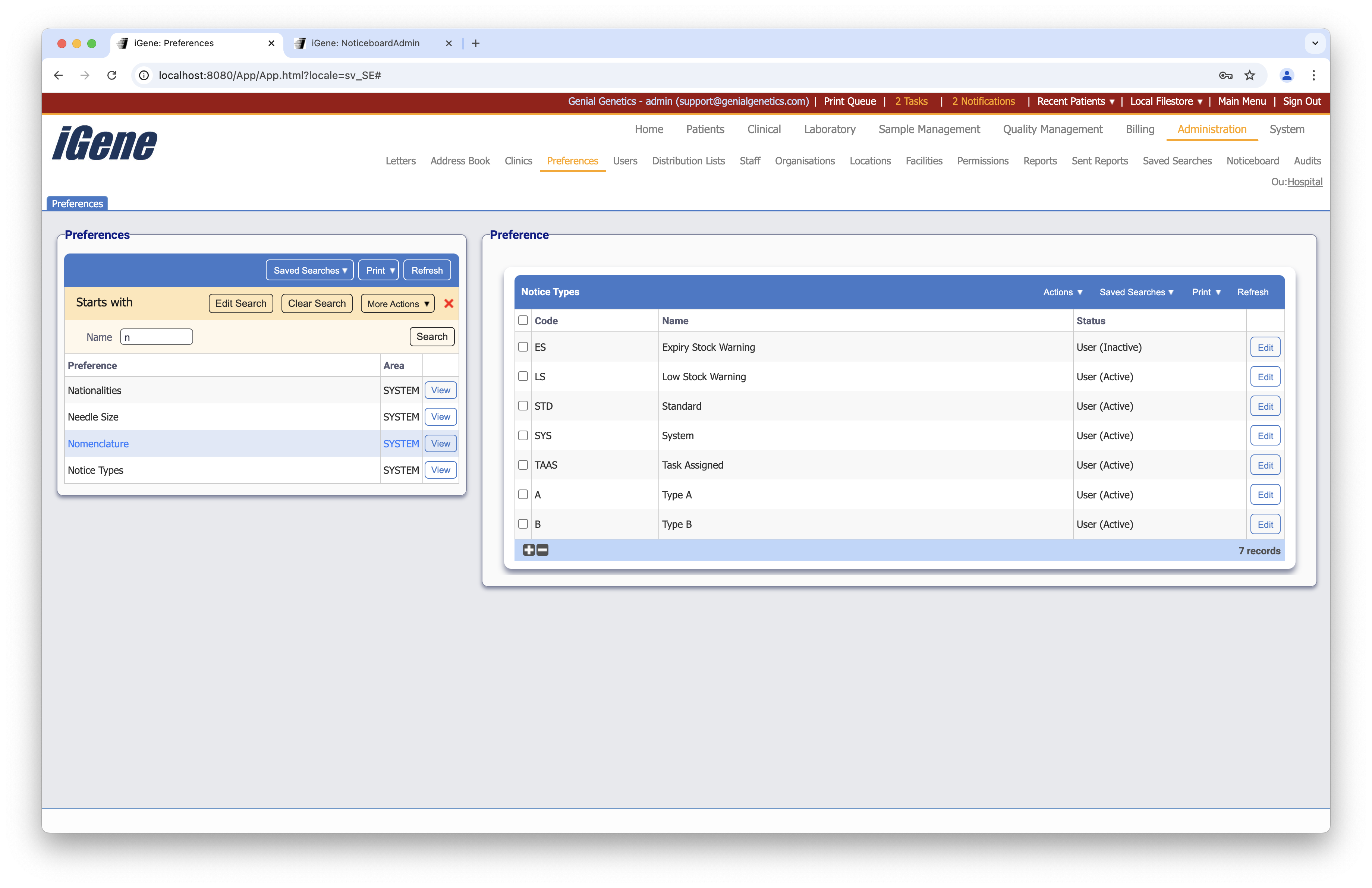
Task: Click the red X to remove the search
Action: coord(449,304)
